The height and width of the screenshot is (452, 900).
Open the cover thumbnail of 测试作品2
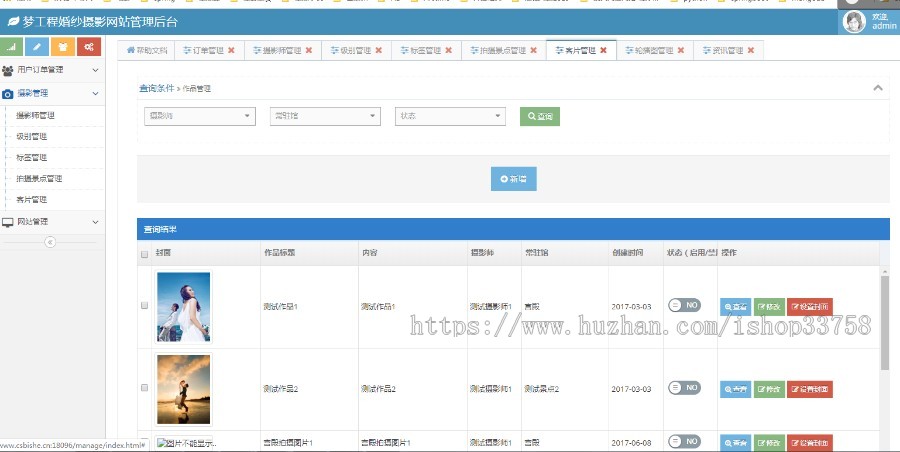point(184,389)
